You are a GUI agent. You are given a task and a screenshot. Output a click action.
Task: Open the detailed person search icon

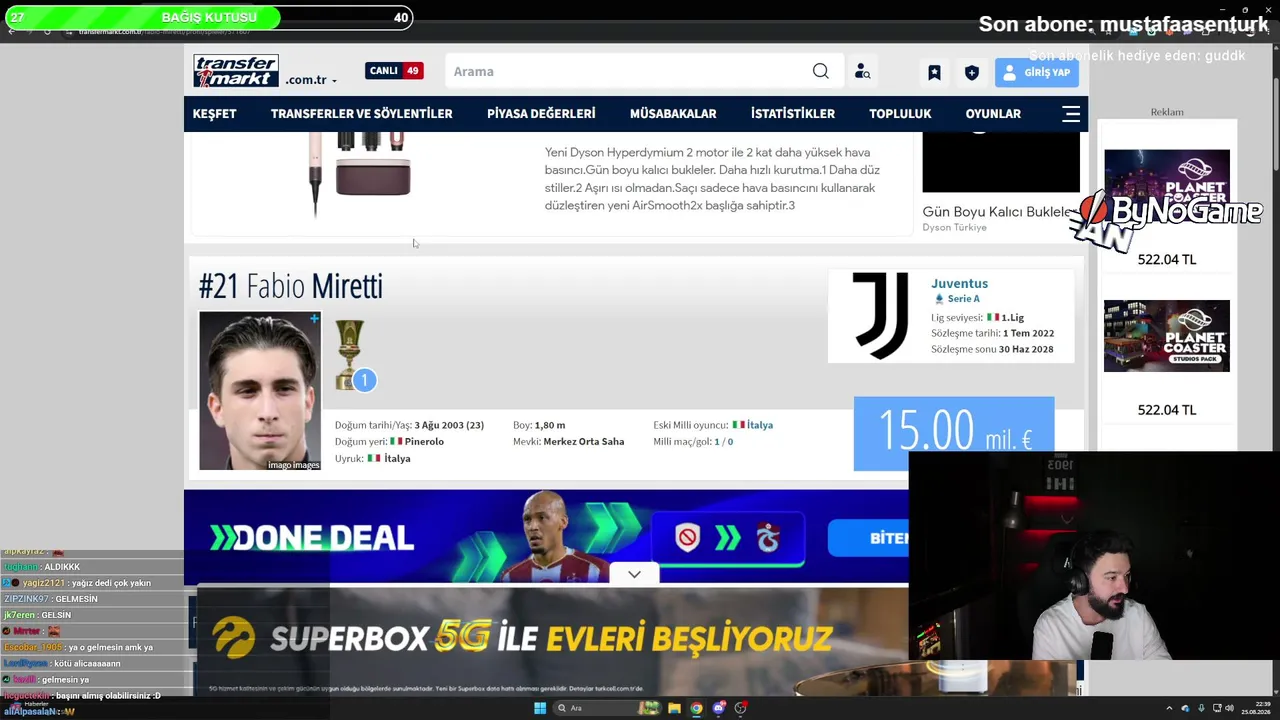862,72
